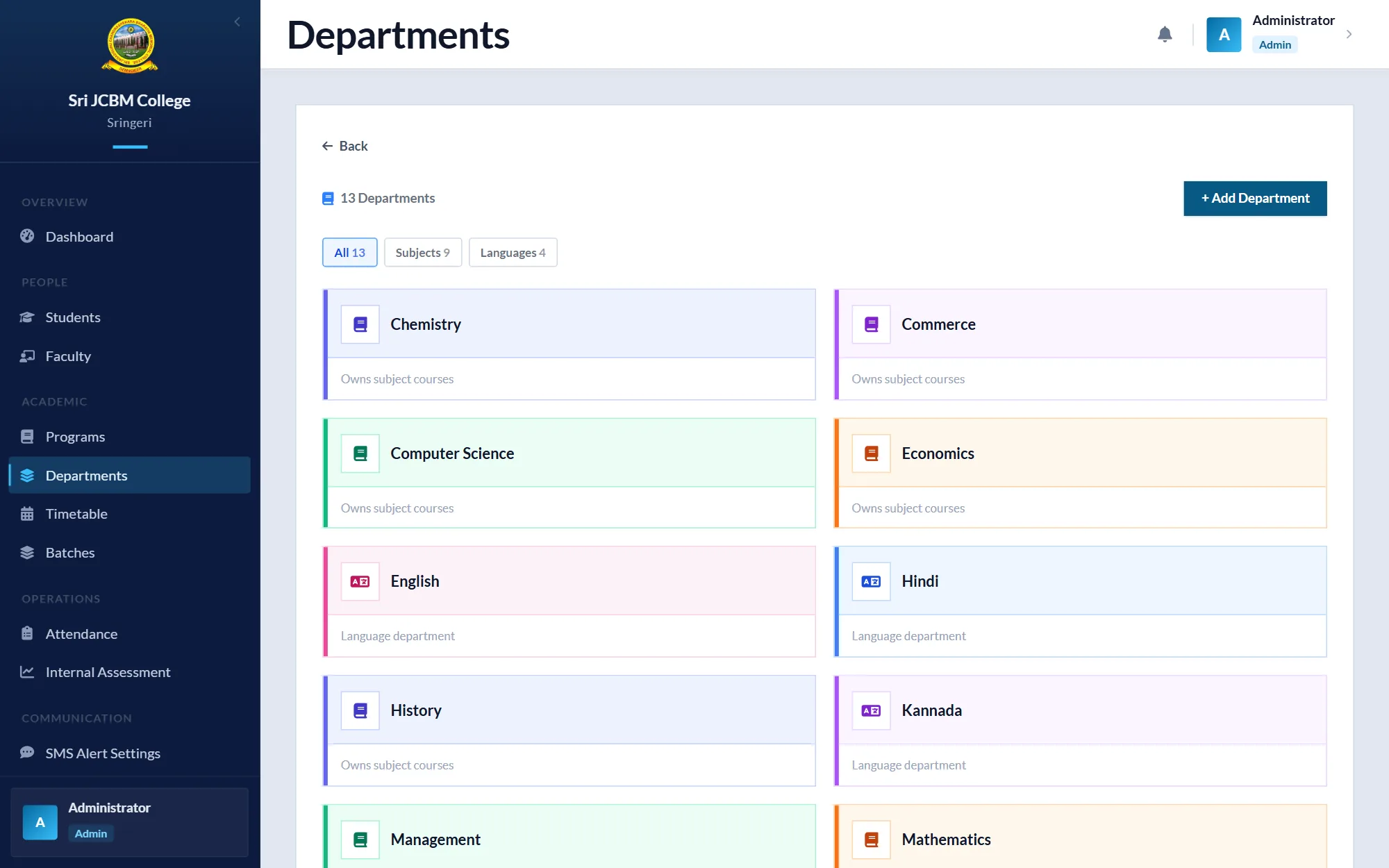Click the Mathematics department book icon

871,840
